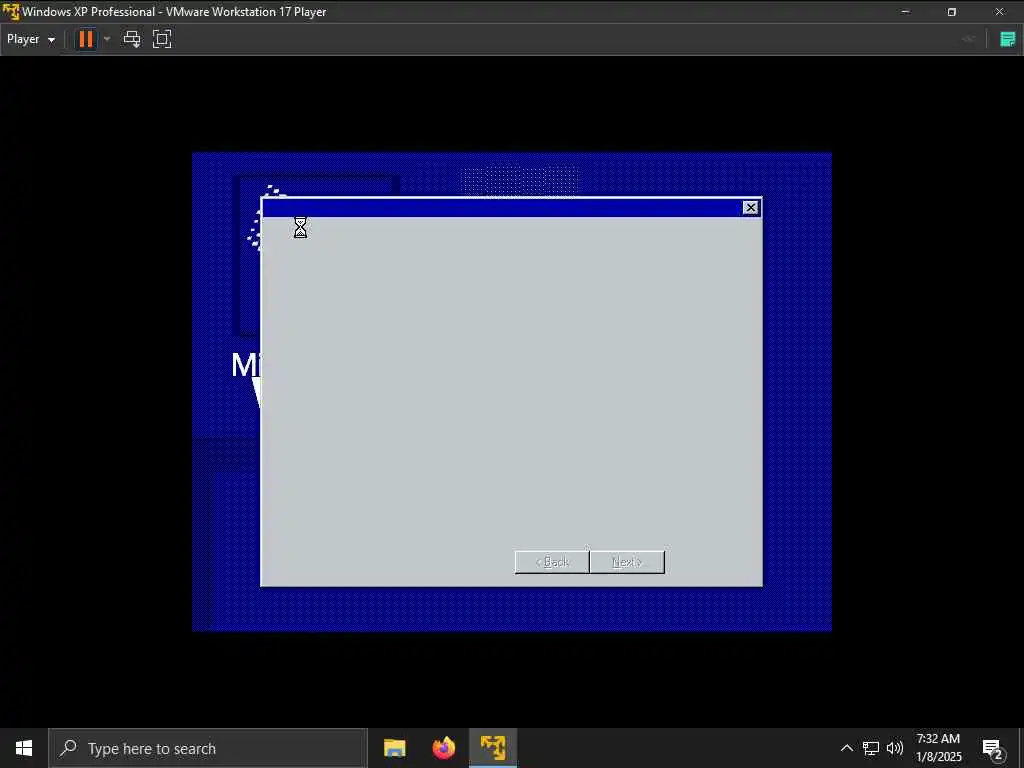Close the VMware Workstation Player window
Viewport: 1024px width, 768px height.
click(999, 12)
